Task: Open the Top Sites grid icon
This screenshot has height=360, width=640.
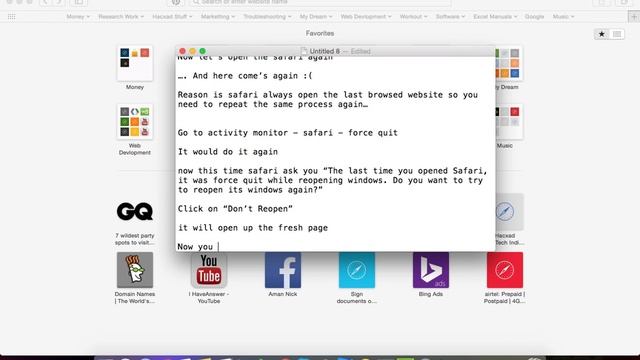Action: (11, 17)
